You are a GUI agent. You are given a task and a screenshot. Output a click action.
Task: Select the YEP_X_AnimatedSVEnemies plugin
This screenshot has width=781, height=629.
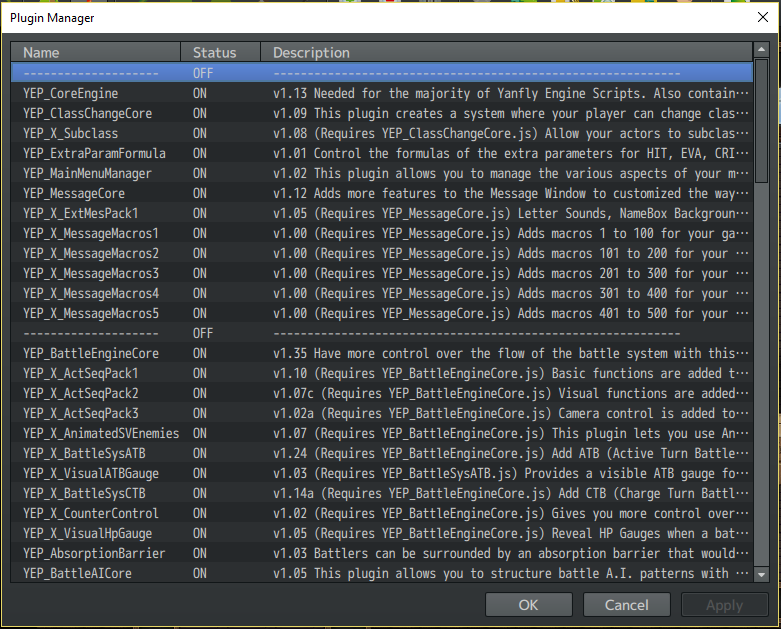(382, 433)
